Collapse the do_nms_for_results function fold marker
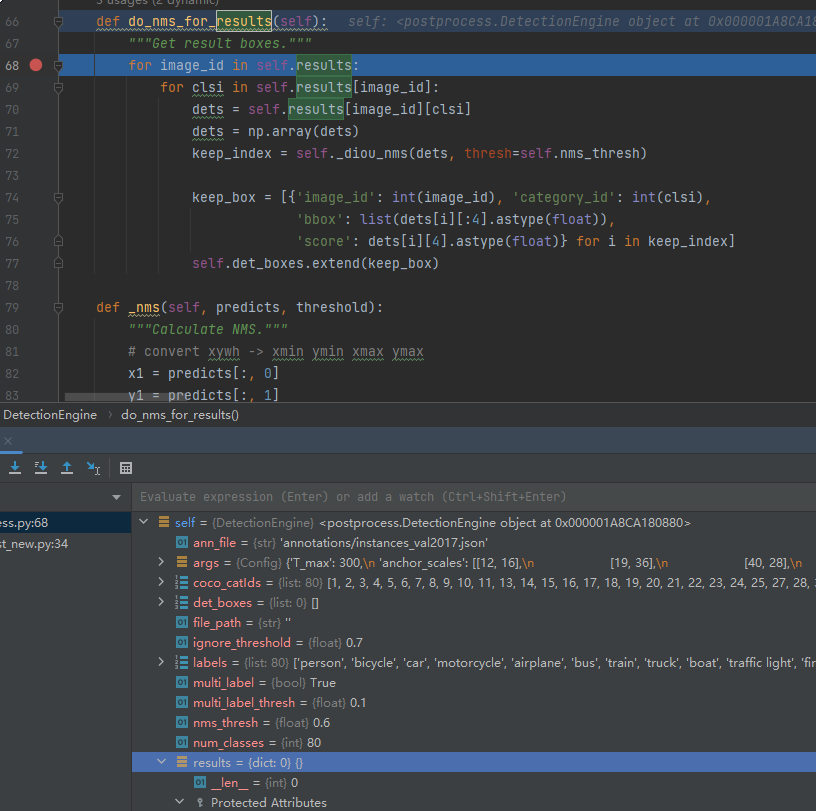The height and width of the screenshot is (811, 816). [58, 21]
